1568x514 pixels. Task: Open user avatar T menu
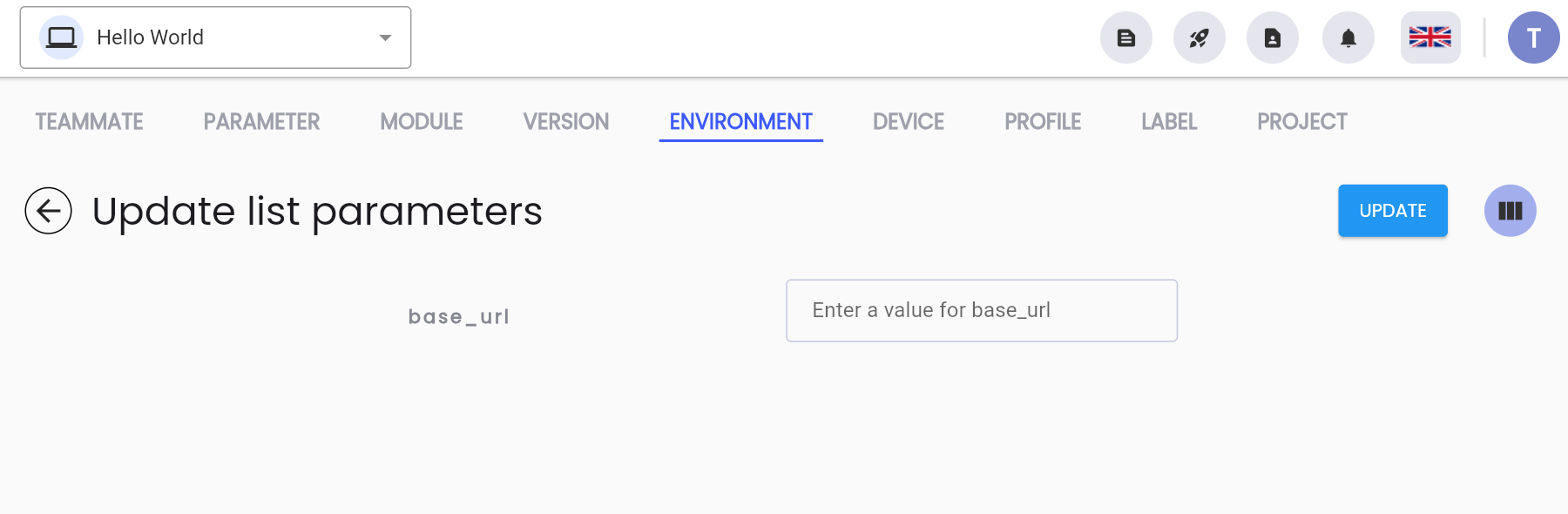[1534, 37]
